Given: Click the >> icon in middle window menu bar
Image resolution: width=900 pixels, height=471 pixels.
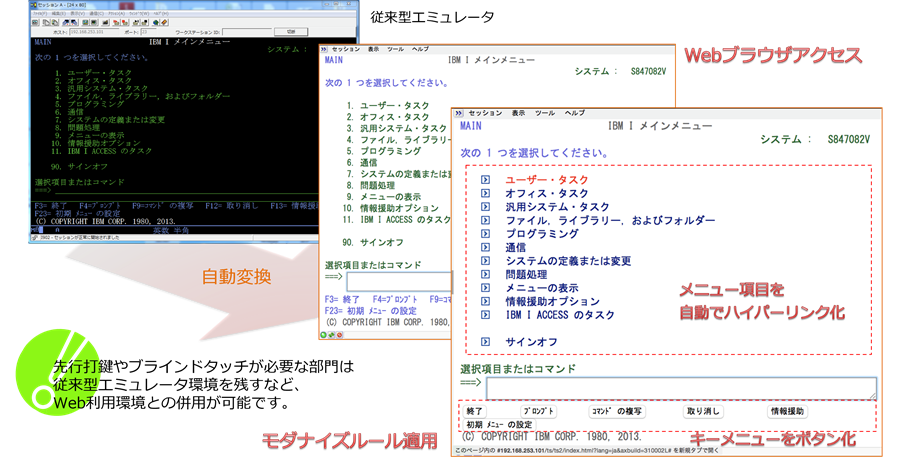Looking at the screenshot, I should [x=324, y=49].
